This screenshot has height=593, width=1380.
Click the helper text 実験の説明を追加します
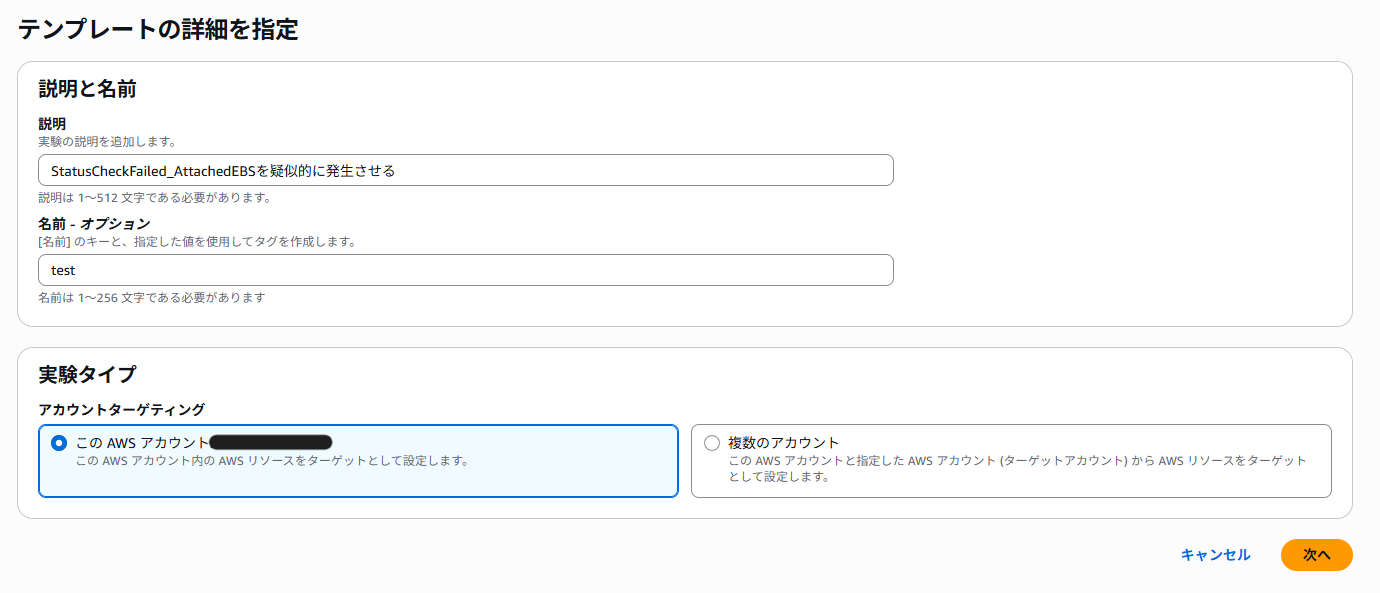[x=107, y=142]
